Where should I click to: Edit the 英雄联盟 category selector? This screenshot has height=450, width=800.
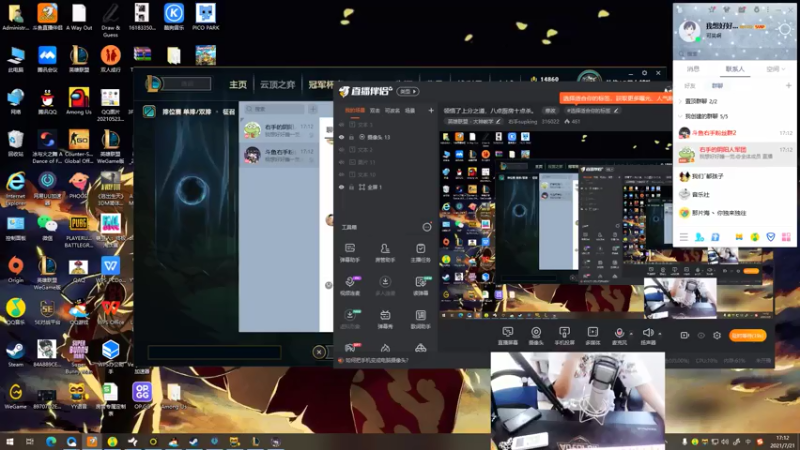point(474,121)
